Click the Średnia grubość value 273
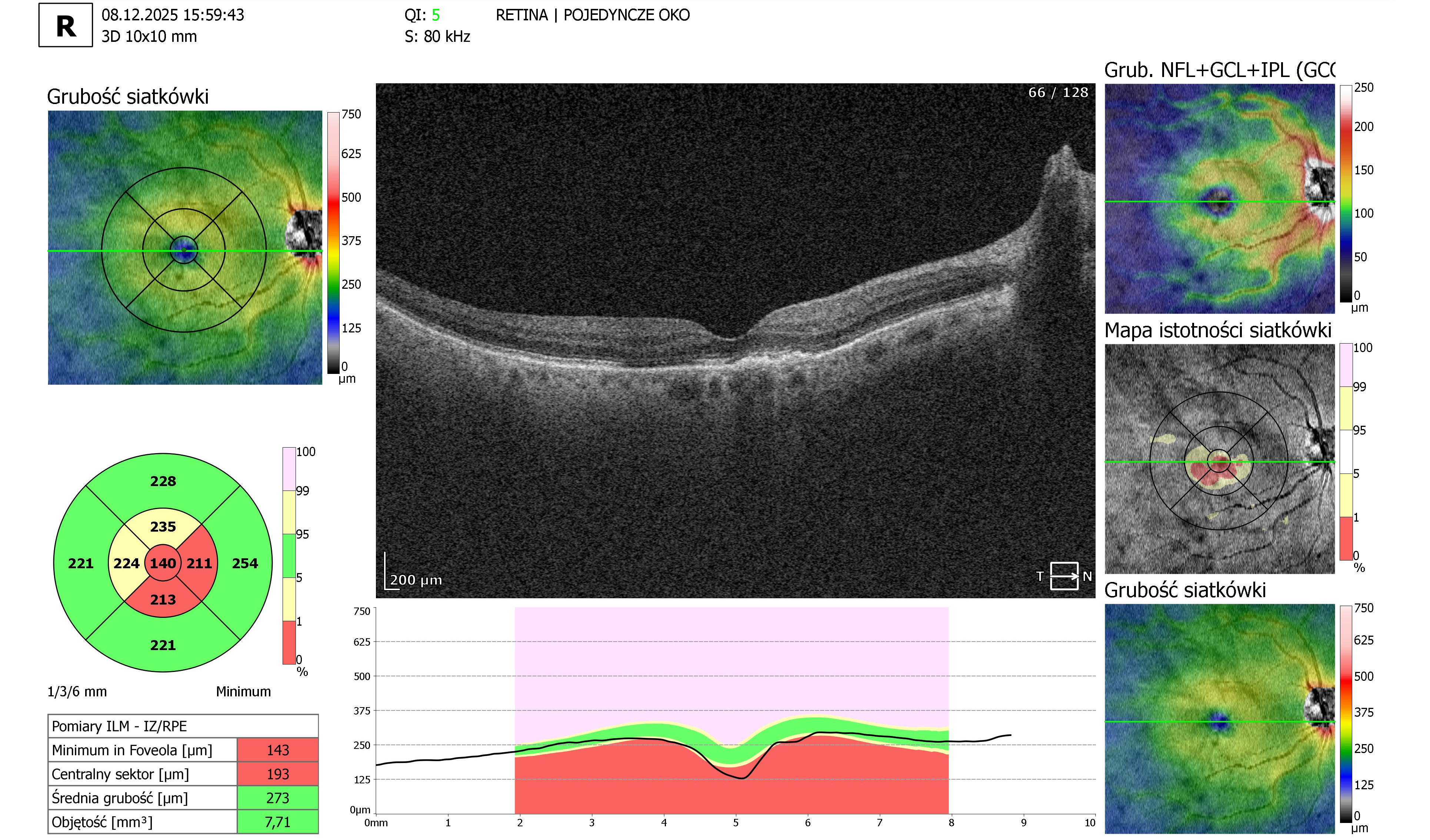This screenshot has height=840, width=1430. click(x=277, y=797)
